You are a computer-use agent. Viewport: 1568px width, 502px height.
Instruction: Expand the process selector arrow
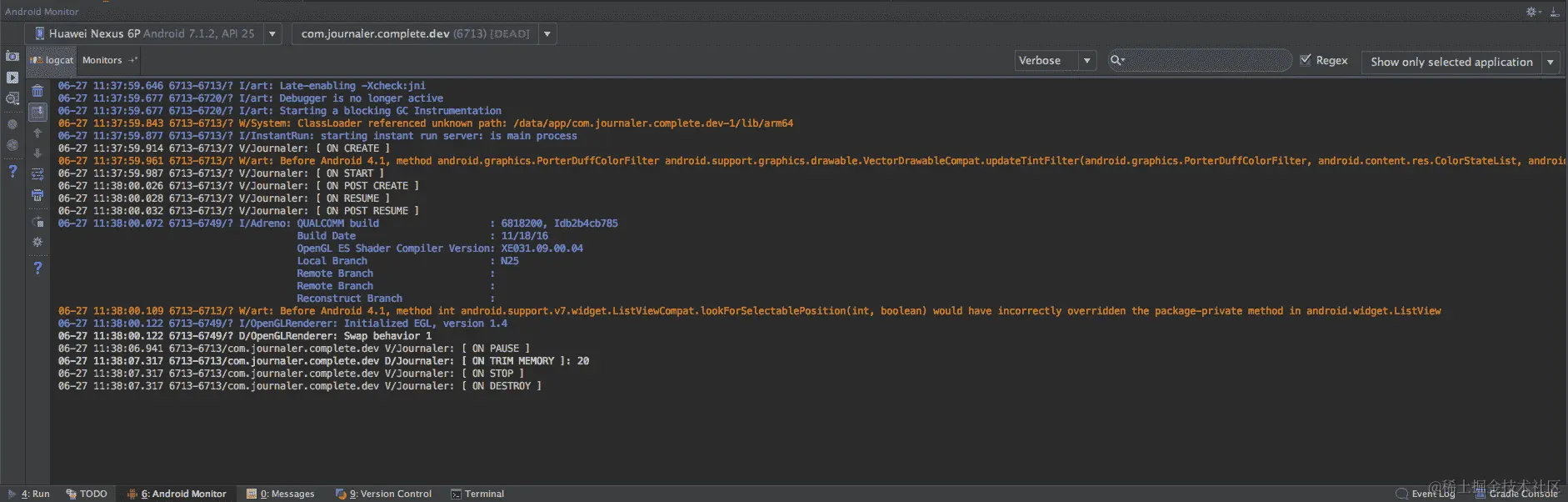coord(547,34)
